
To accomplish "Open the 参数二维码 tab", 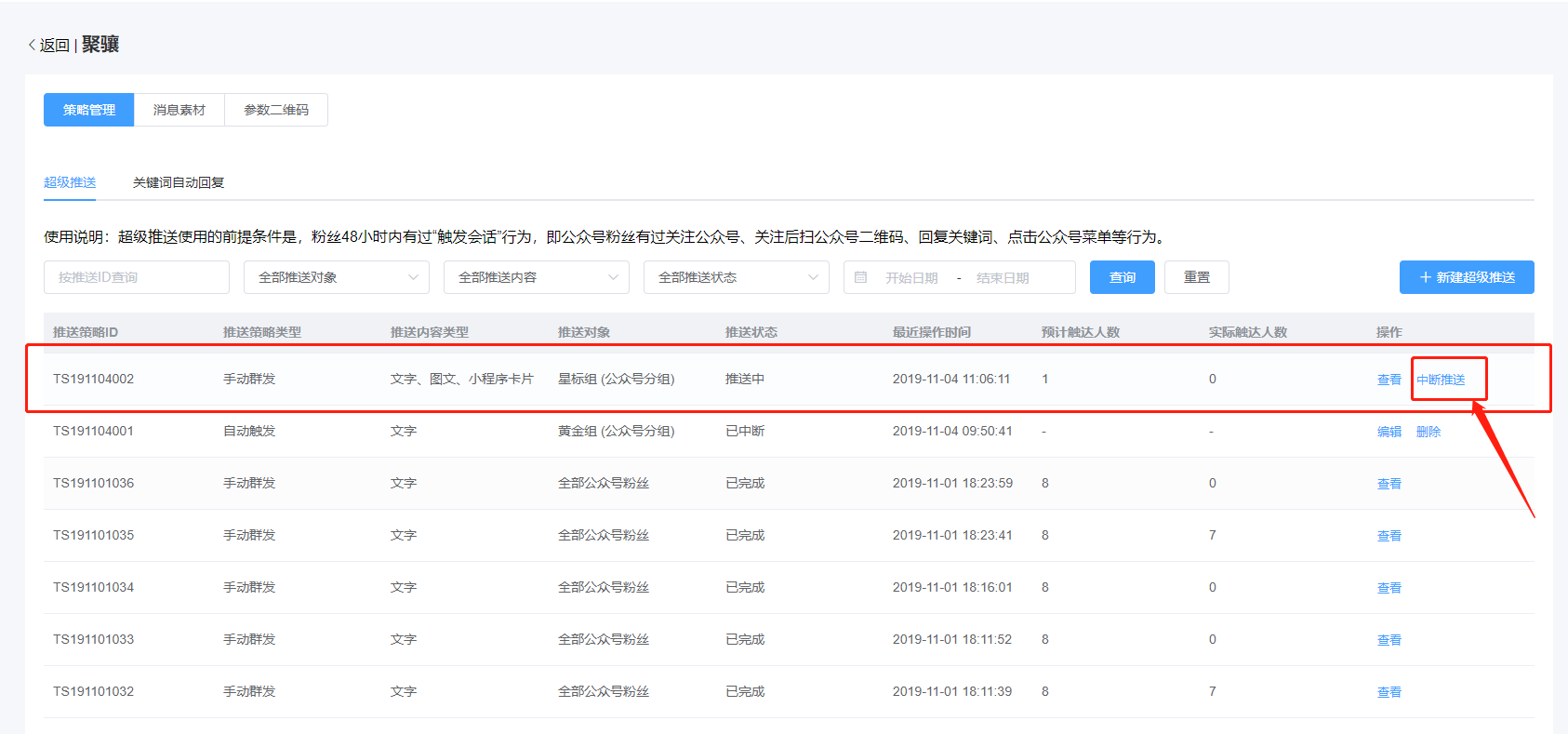I will click(x=276, y=110).
